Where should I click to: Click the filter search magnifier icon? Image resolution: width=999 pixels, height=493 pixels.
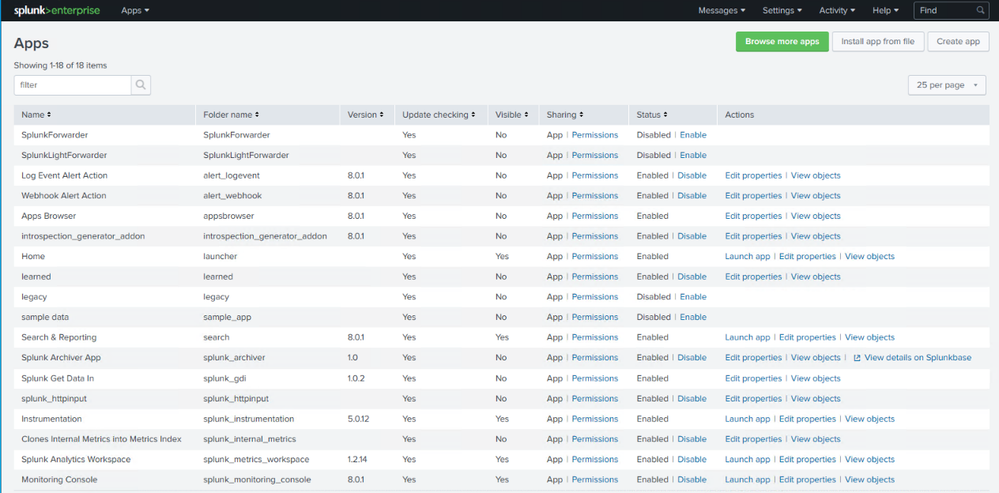coord(141,85)
